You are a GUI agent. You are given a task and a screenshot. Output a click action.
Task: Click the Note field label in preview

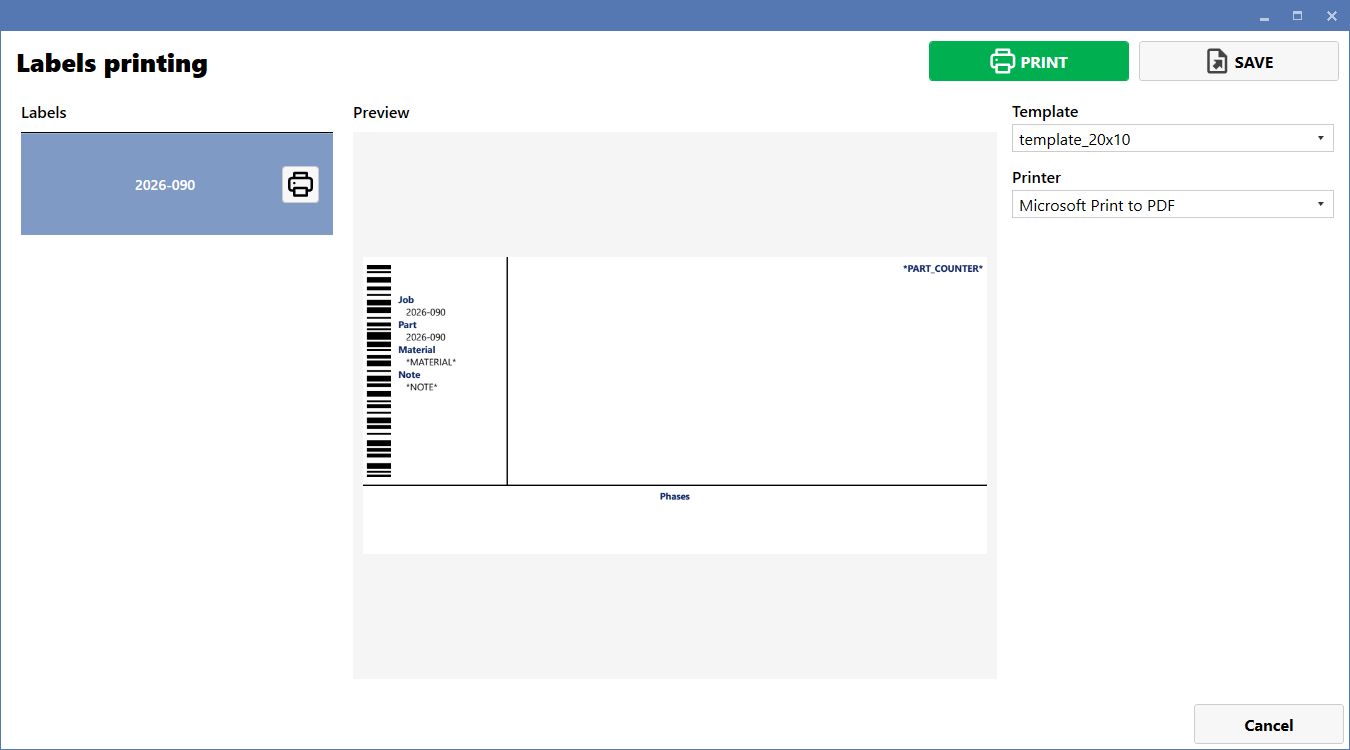409,375
